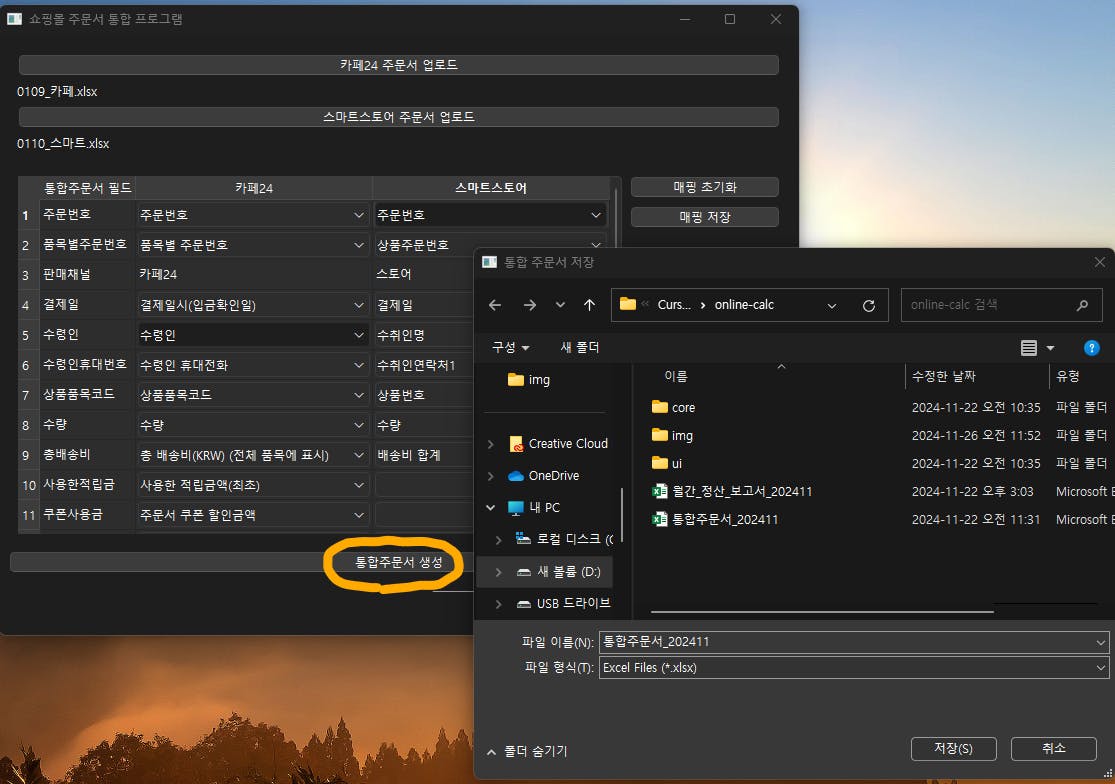Click 저장(S) button
The image size is (1115, 784).
[954, 748]
